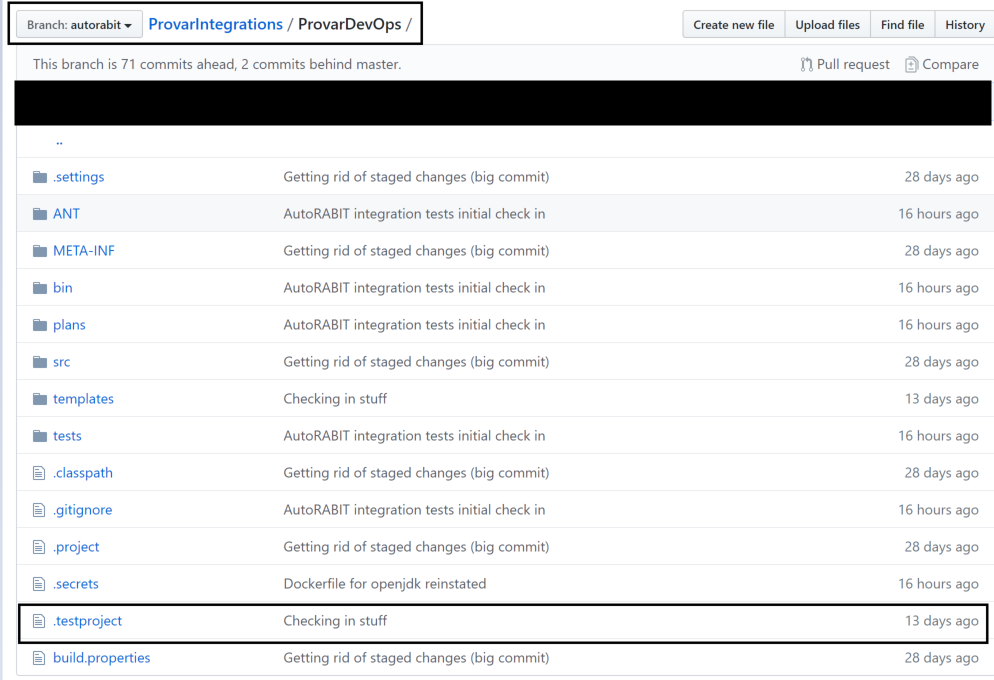Click the 'This branch is 71 commits ahead' text
This screenshot has height=680, width=994.
(217, 65)
